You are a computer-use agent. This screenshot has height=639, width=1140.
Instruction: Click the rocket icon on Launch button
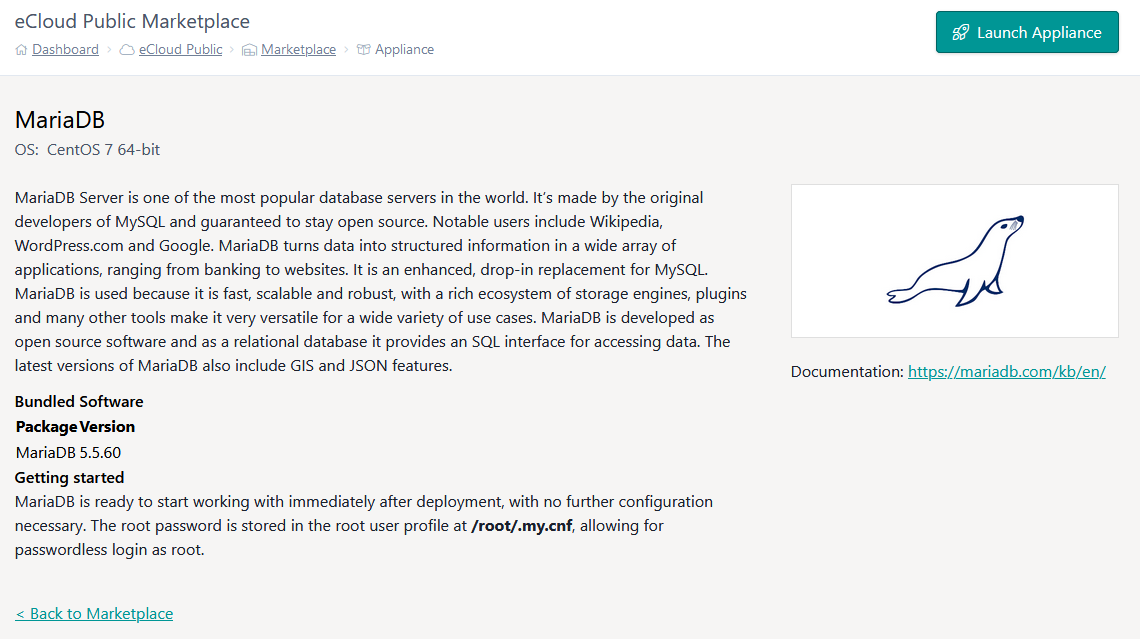960,33
